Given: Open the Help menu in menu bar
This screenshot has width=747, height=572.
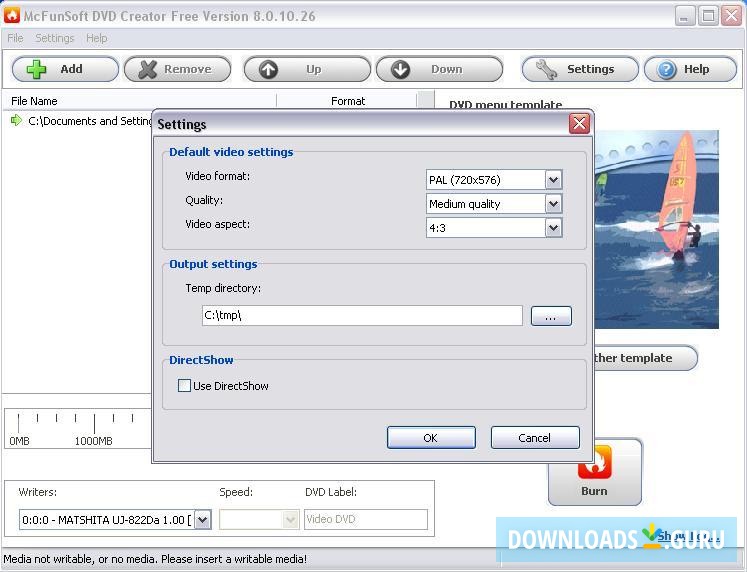Looking at the screenshot, I should coord(97,38).
